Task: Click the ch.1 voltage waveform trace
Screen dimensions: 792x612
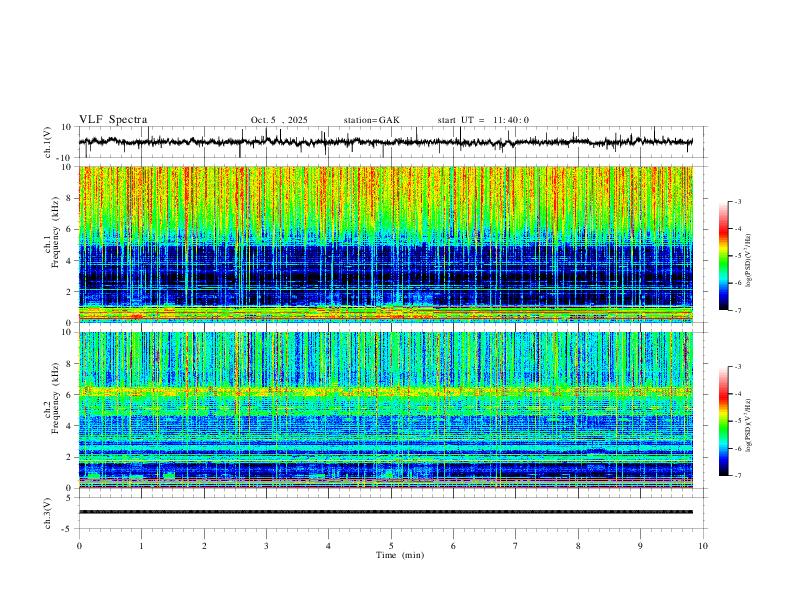Action: click(385, 142)
